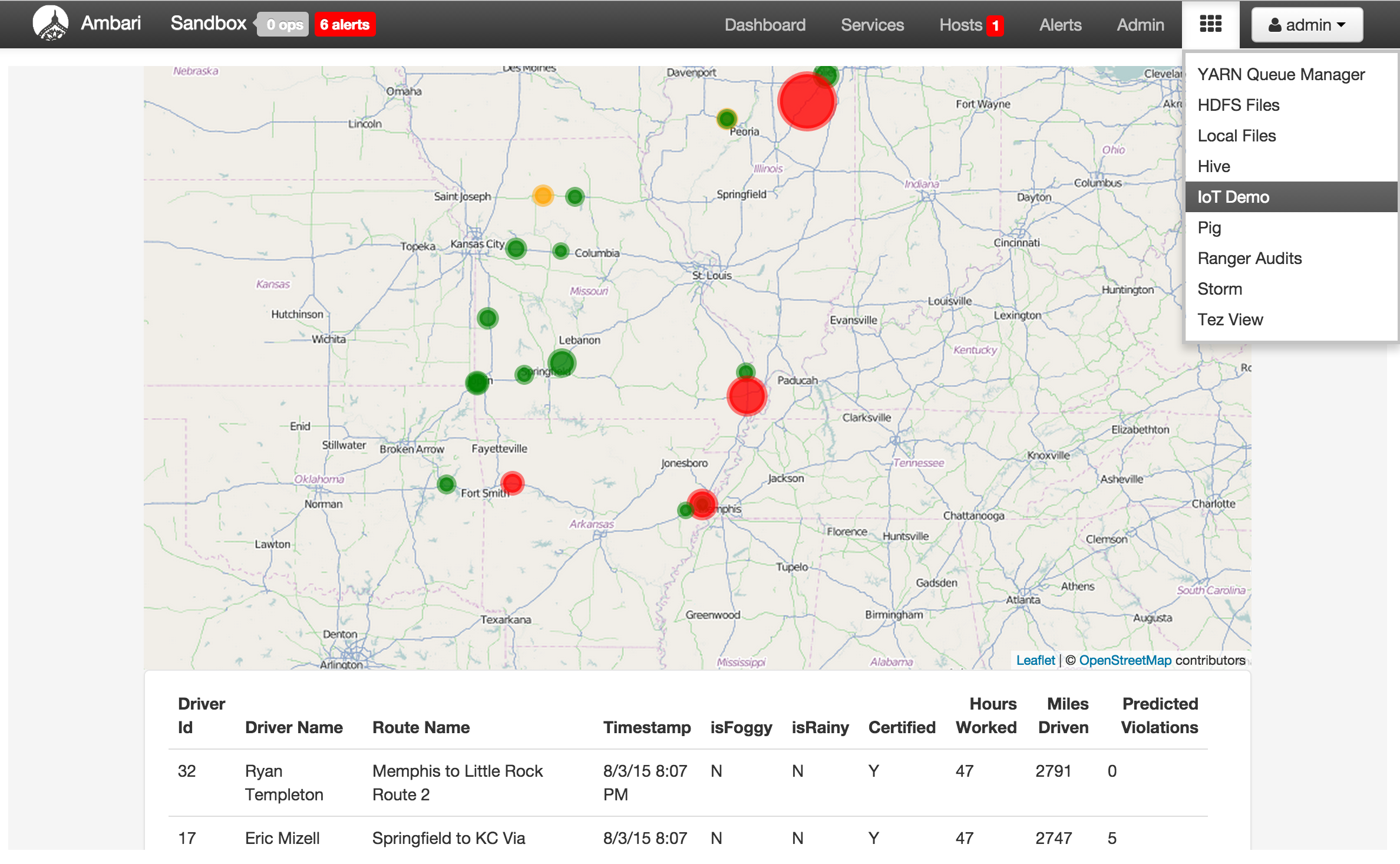Click the 6 alerts badge
The image size is (1400, 864).
click(x=345, y=25)
